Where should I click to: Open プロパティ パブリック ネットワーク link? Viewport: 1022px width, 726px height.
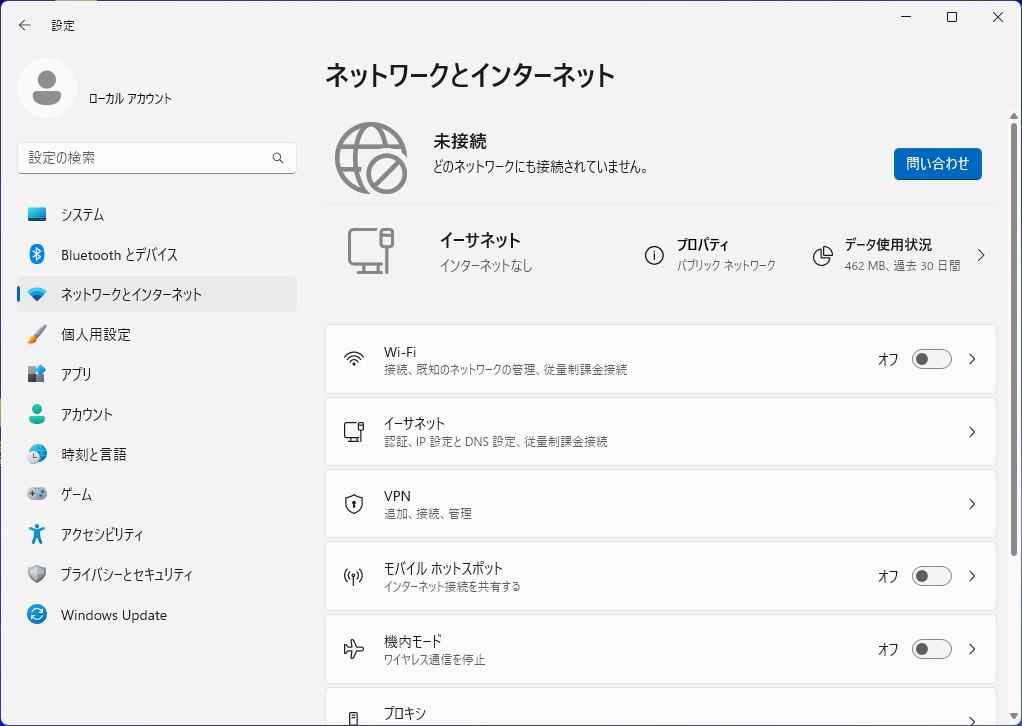(x=710, y=255)
